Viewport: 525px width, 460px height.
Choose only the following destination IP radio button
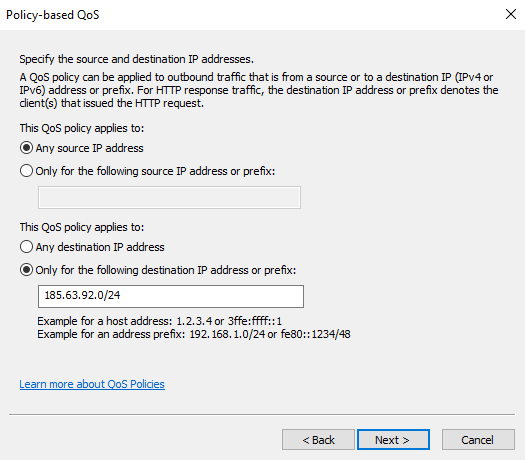[26, 270]
